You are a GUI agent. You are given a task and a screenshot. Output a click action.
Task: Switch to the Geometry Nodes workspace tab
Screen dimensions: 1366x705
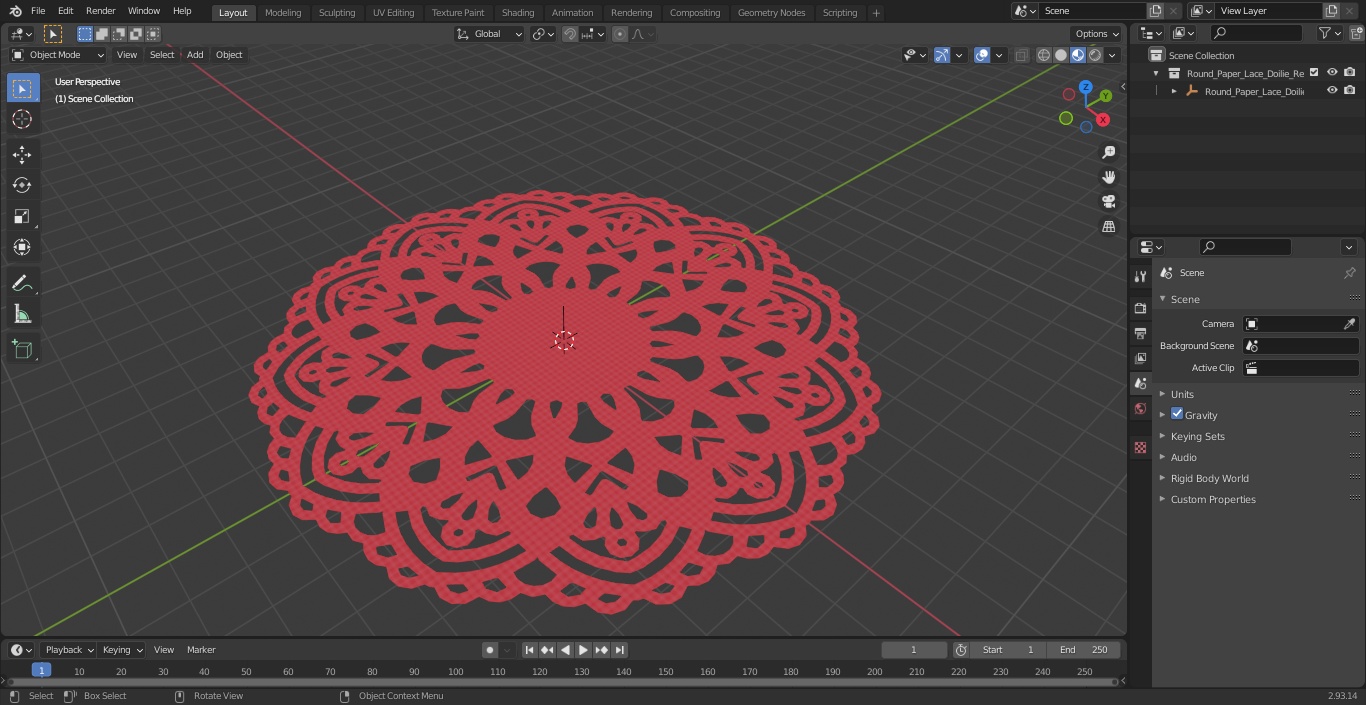(771, 12)
